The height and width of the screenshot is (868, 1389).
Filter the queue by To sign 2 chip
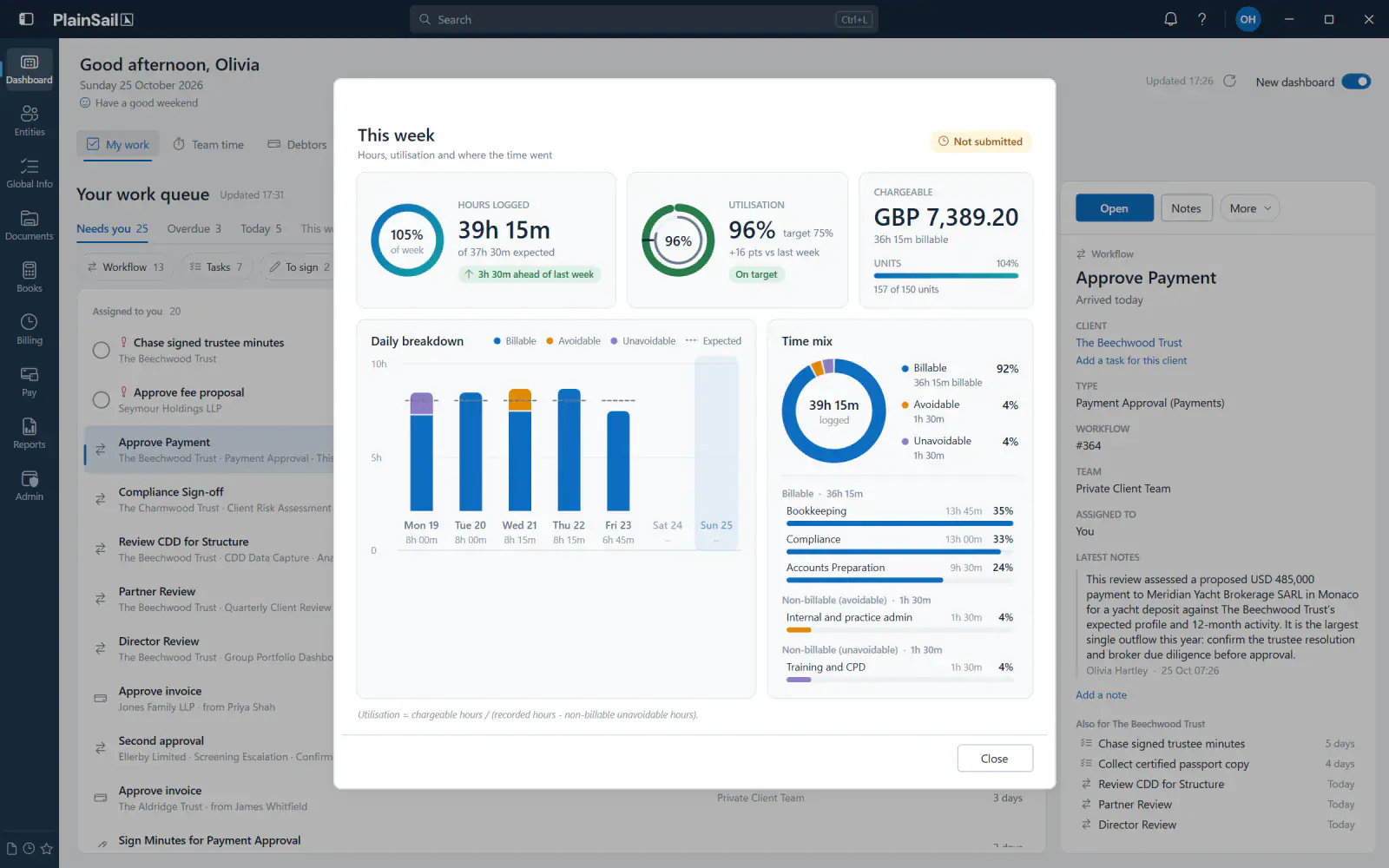pyautogui.click(x=297, y=267)
